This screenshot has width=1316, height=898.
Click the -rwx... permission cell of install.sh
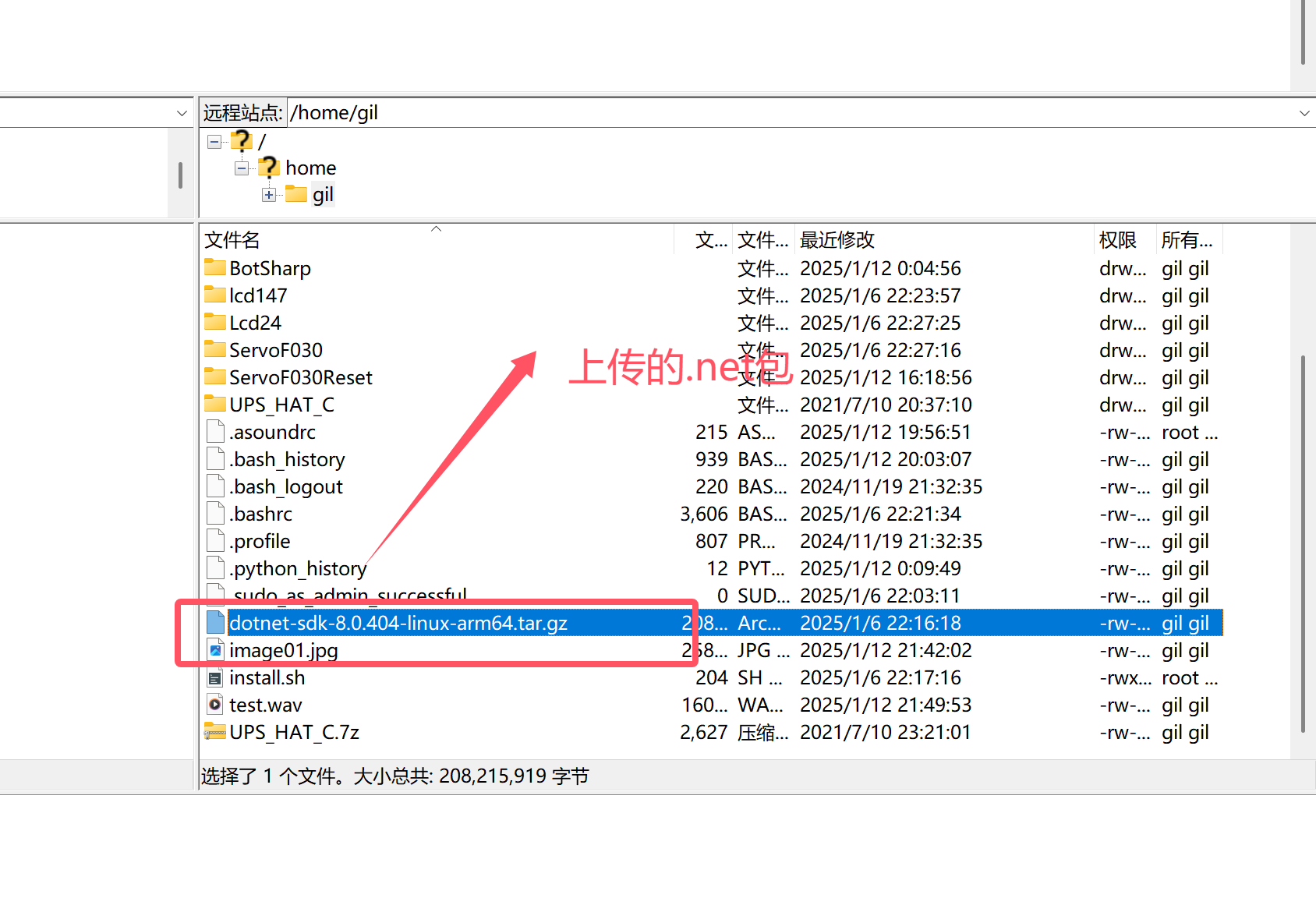coord(1125,677)
